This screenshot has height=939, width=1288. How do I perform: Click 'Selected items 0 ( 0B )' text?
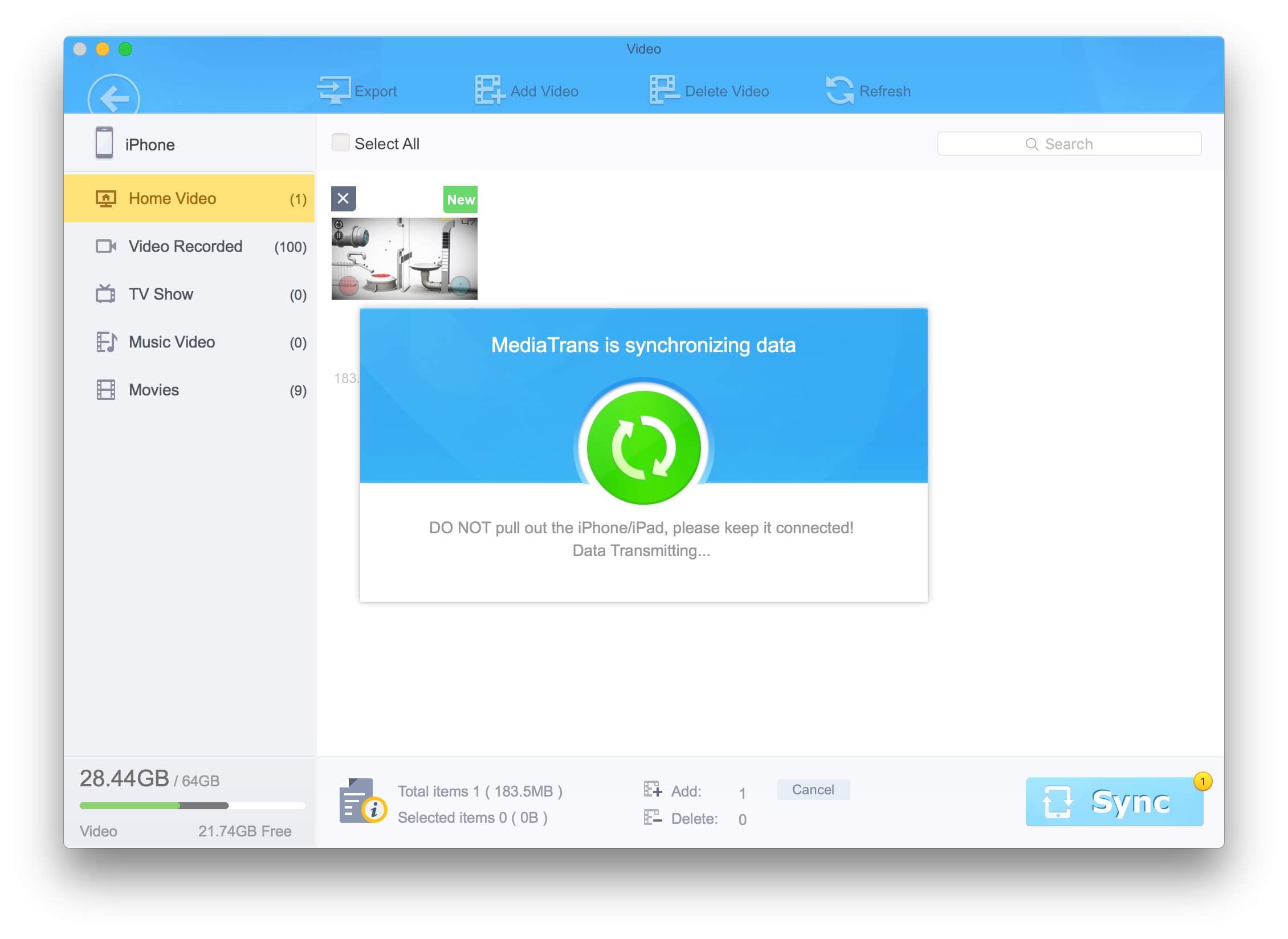point(472,818)
